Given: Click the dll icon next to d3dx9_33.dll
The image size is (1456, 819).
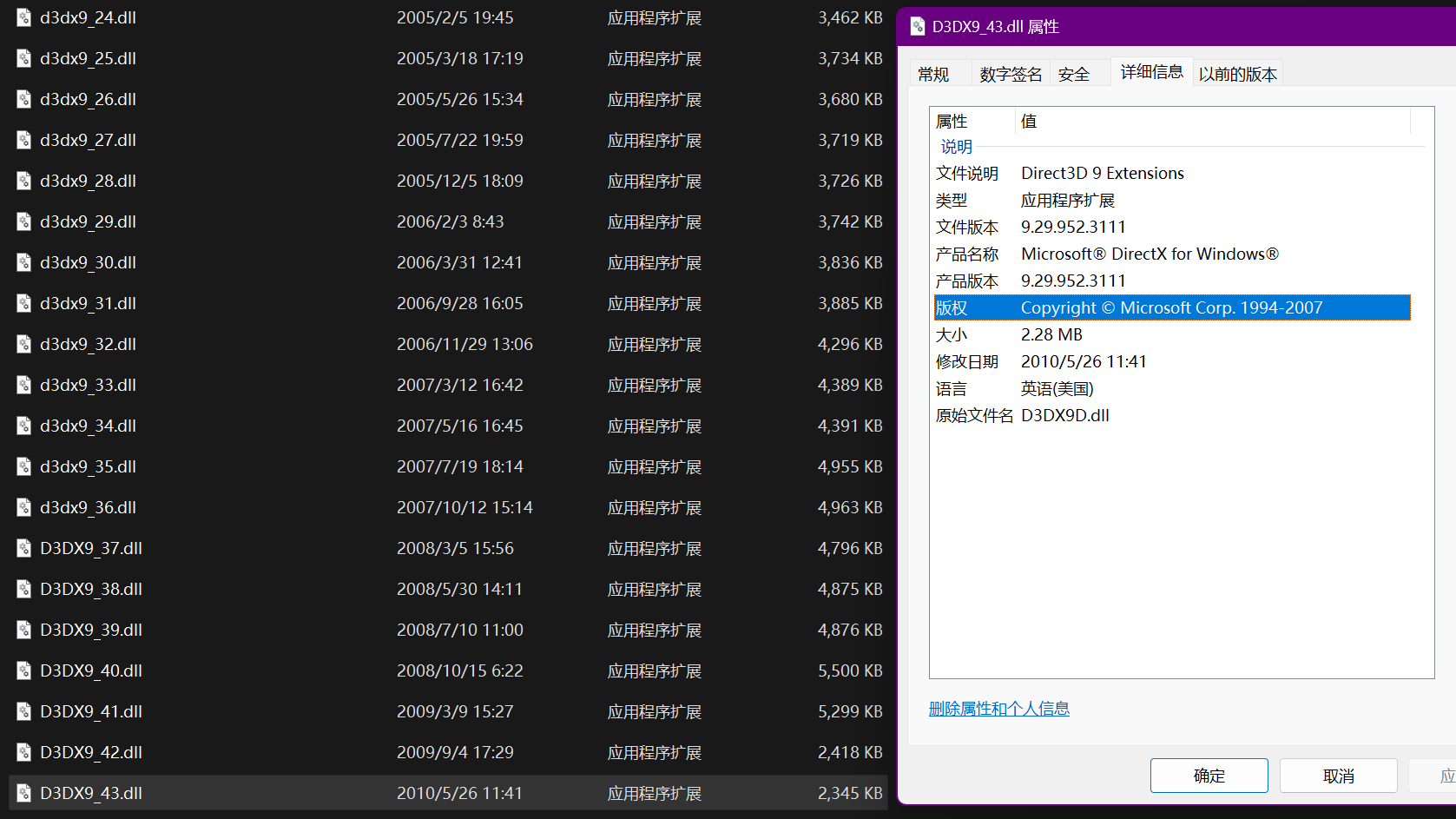Looking at the screenshot, I should pyautogui.click(x=23, y=385).
